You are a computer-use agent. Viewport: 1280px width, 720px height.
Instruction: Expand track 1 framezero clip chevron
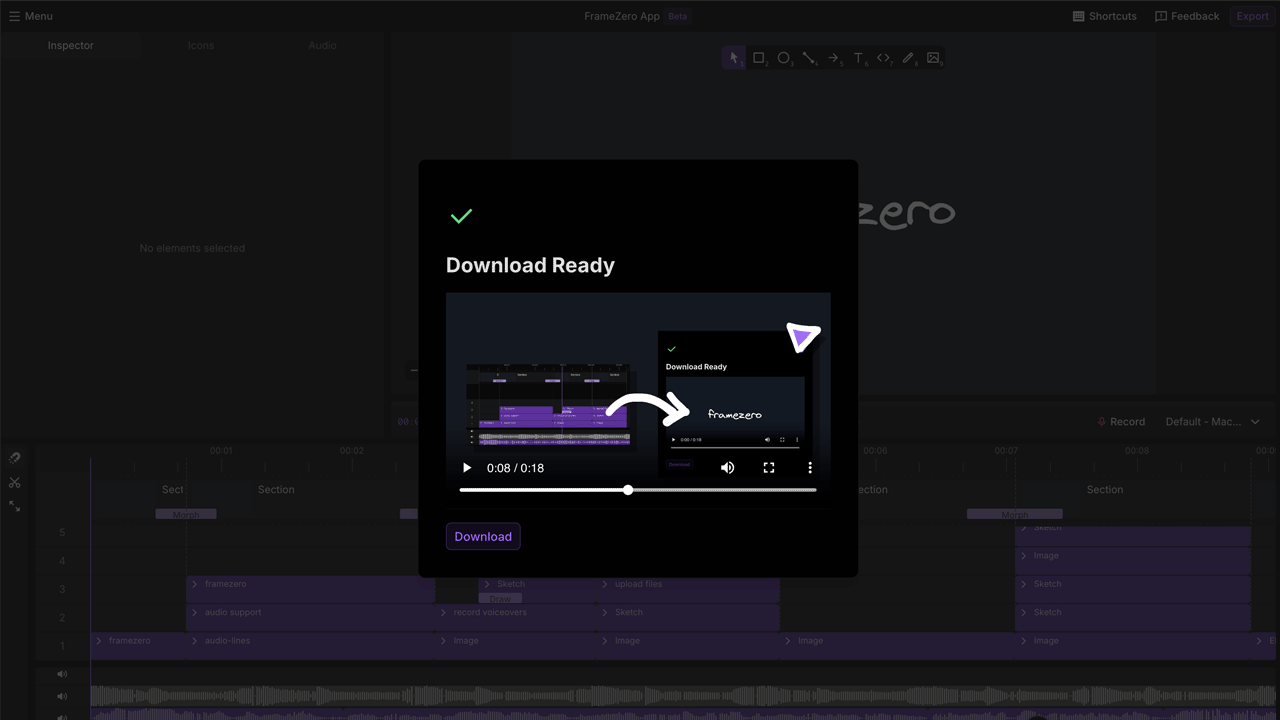99,640
